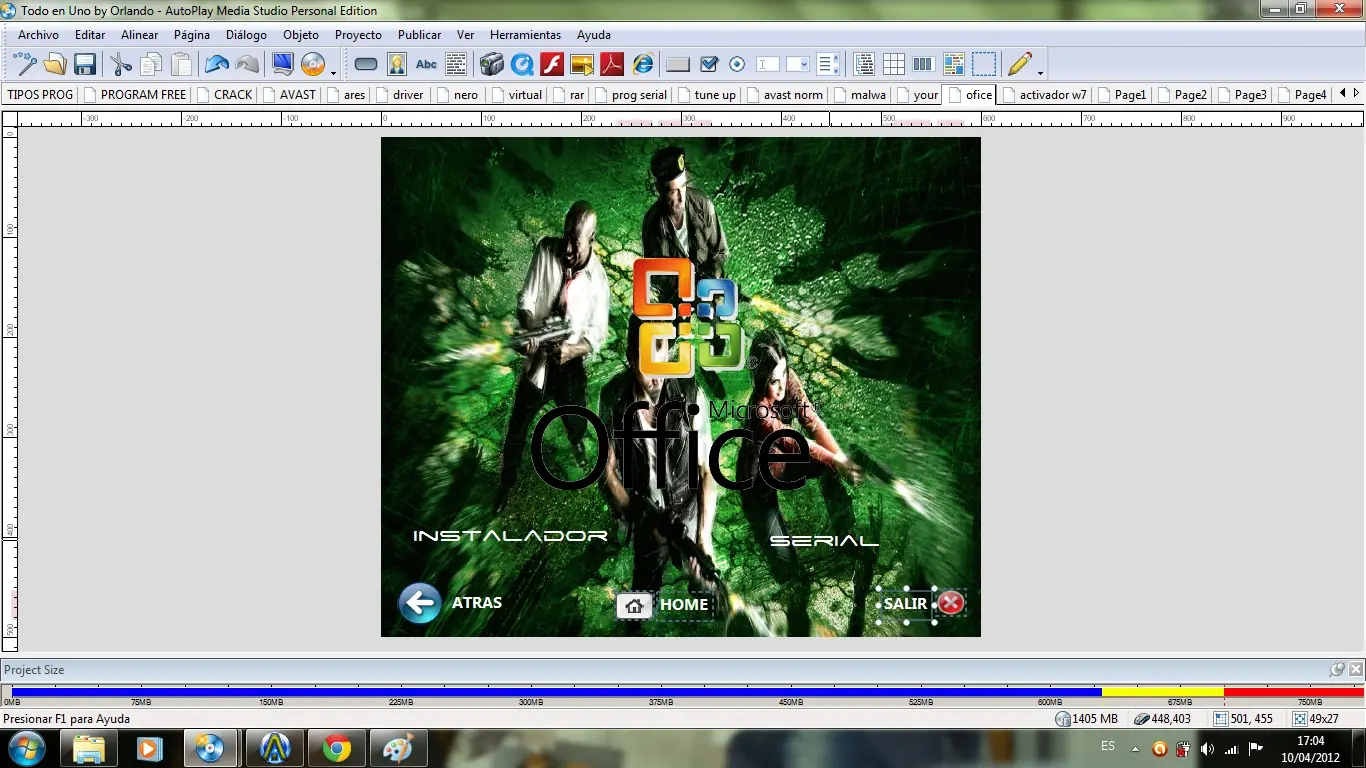Insert a Radio Button object
The height and width of the screenshot is (768, 1366).
(737, 64)
